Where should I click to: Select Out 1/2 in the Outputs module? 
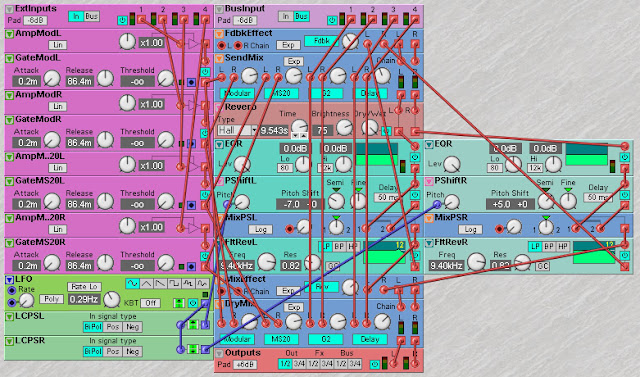click(x=284, y=364)
